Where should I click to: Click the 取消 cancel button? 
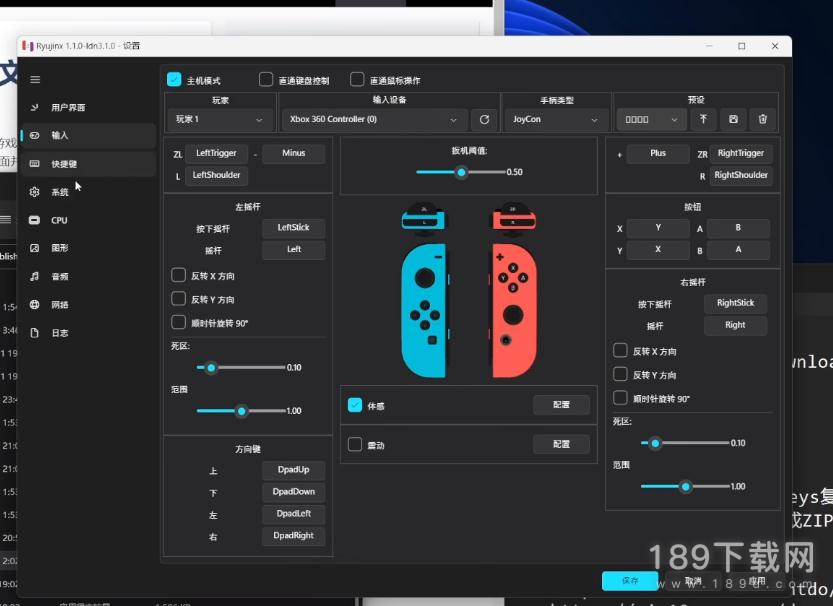click(x=693, y=581)
